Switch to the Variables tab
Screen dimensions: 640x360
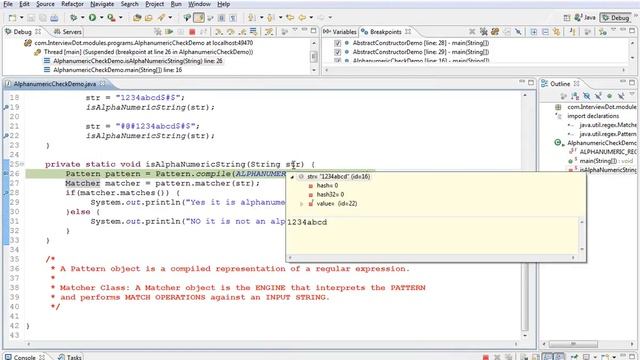click(340, 31)
